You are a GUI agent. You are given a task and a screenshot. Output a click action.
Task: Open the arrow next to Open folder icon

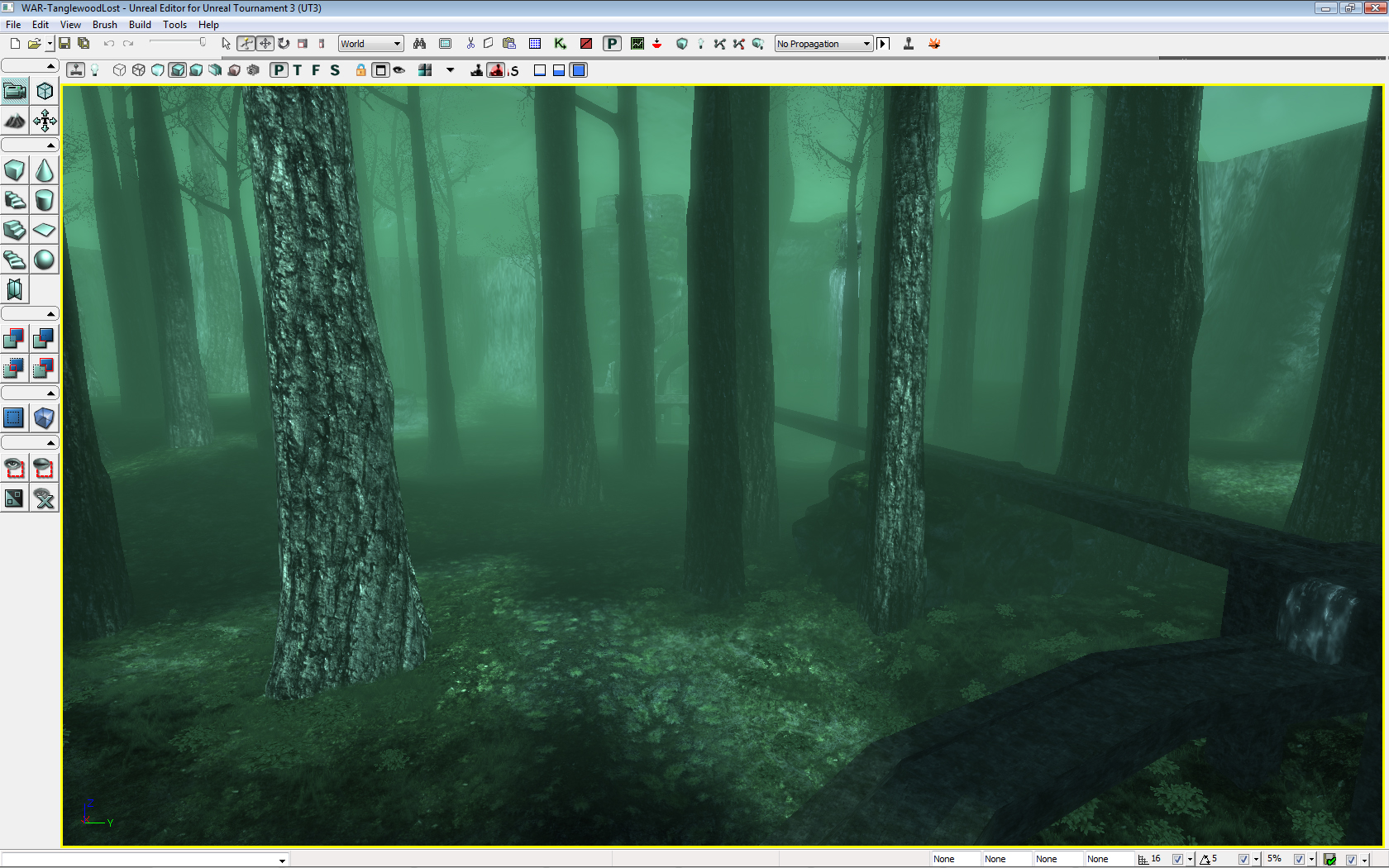coord(50,44)
